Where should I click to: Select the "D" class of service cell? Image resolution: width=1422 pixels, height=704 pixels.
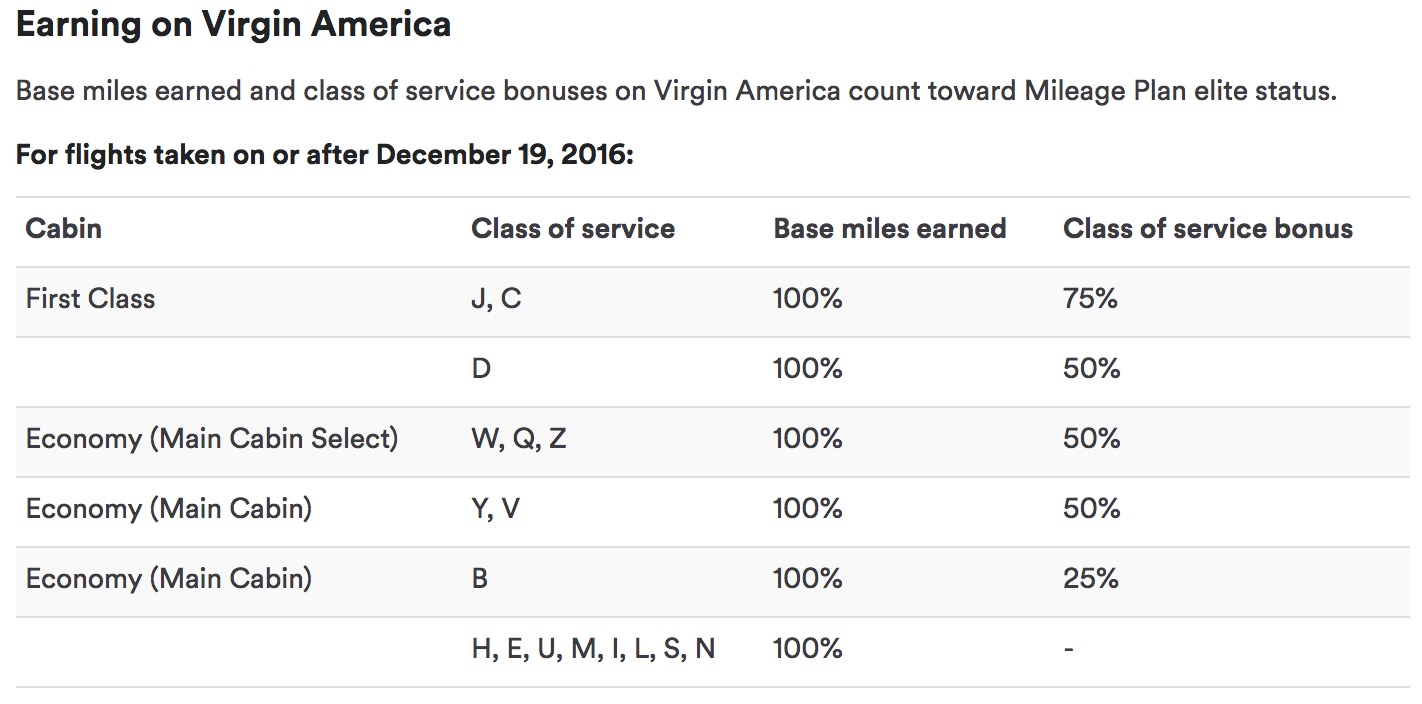coord(481,369)
